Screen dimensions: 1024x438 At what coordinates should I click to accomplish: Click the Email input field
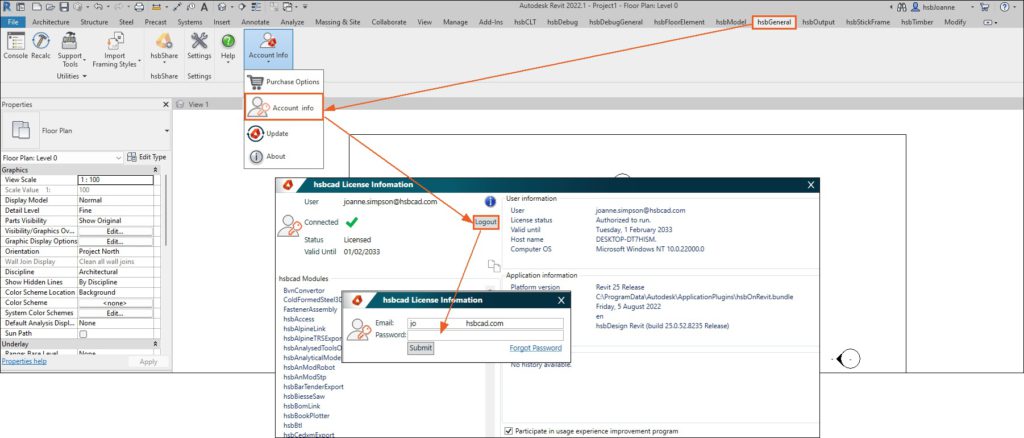click(485, 323)
